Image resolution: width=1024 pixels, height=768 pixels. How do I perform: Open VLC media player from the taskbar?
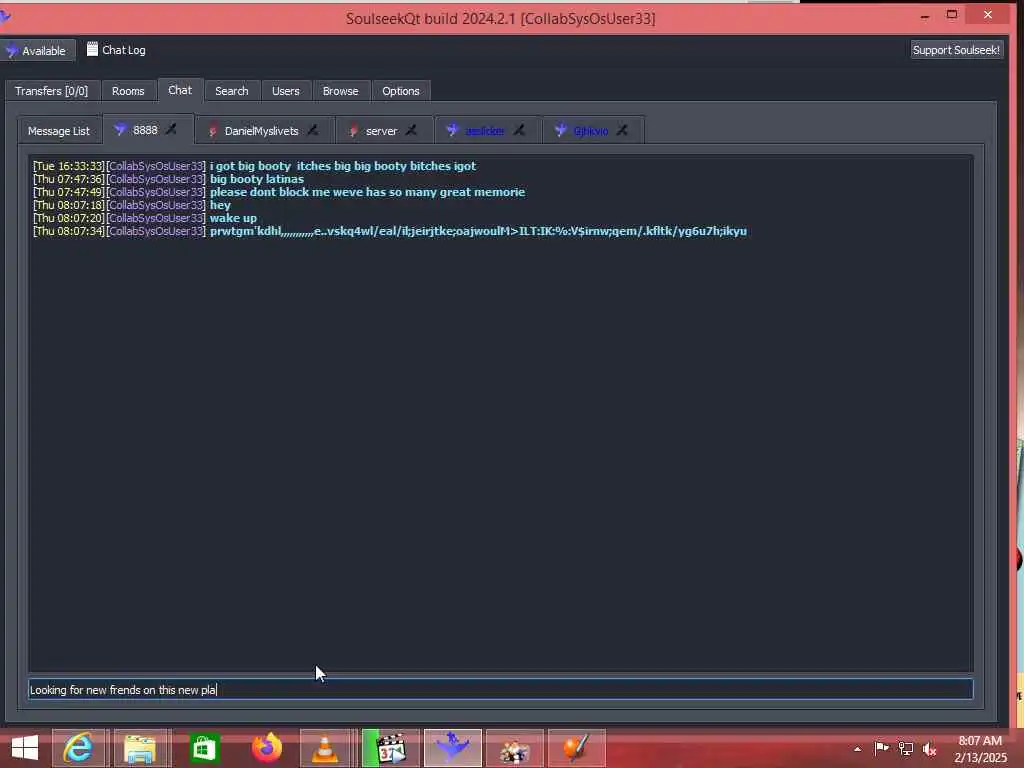pos(325,748)
